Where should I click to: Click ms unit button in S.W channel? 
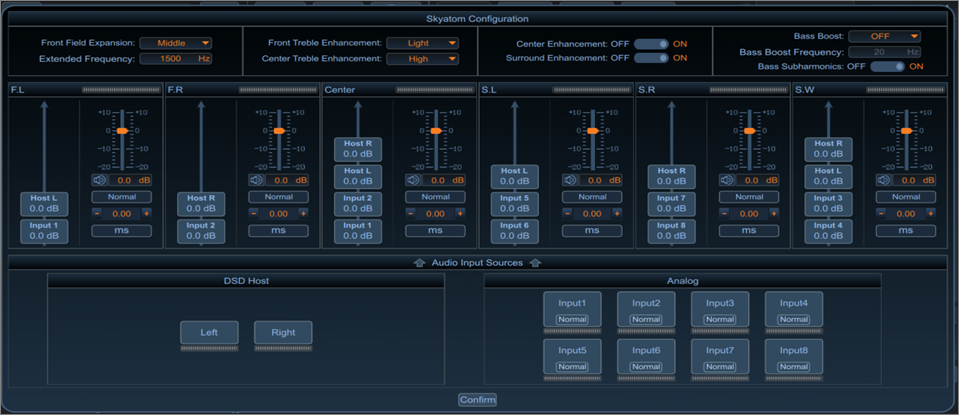[x=905, y=230]
